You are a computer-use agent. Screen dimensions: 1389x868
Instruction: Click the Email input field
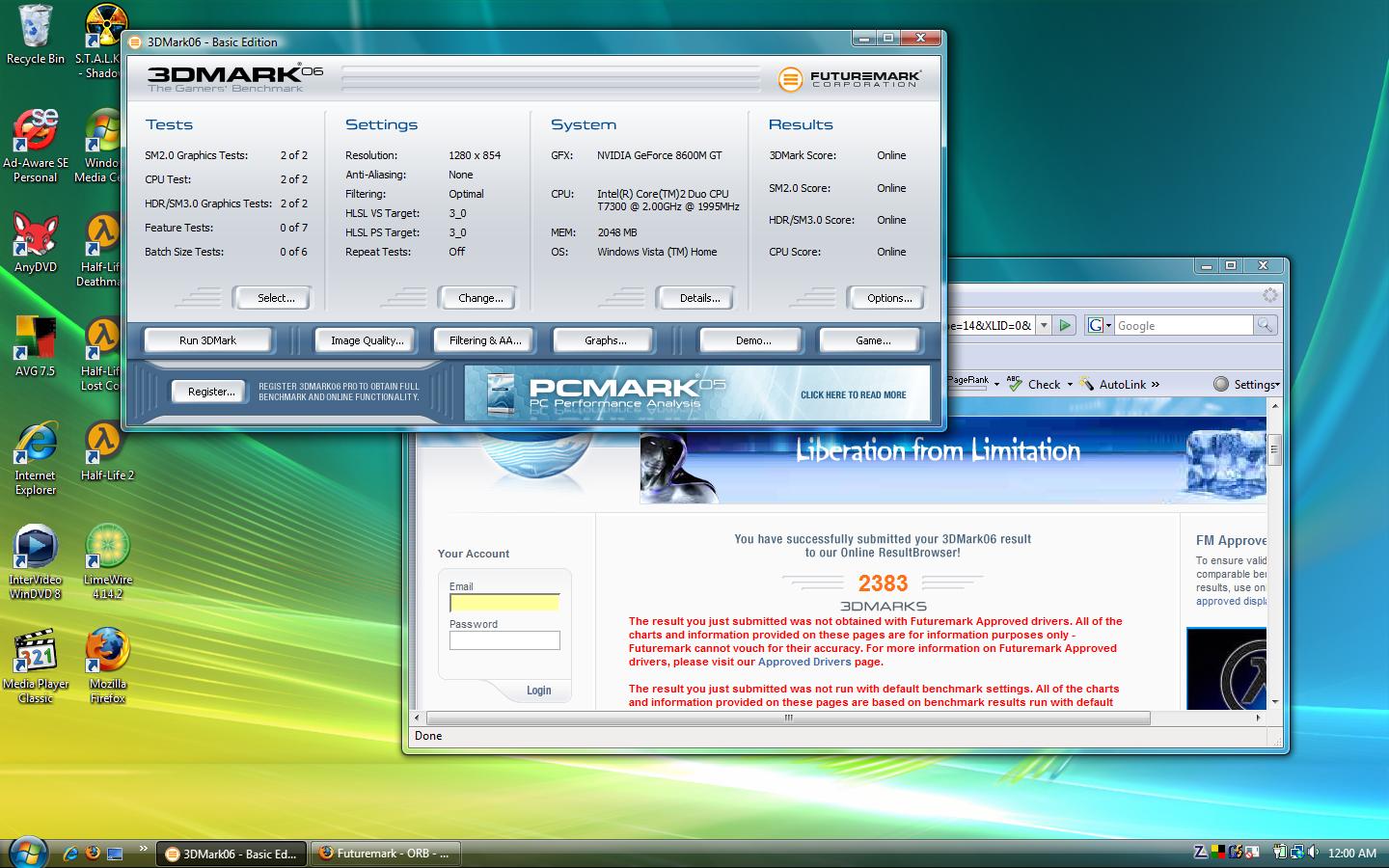[504, 603]
